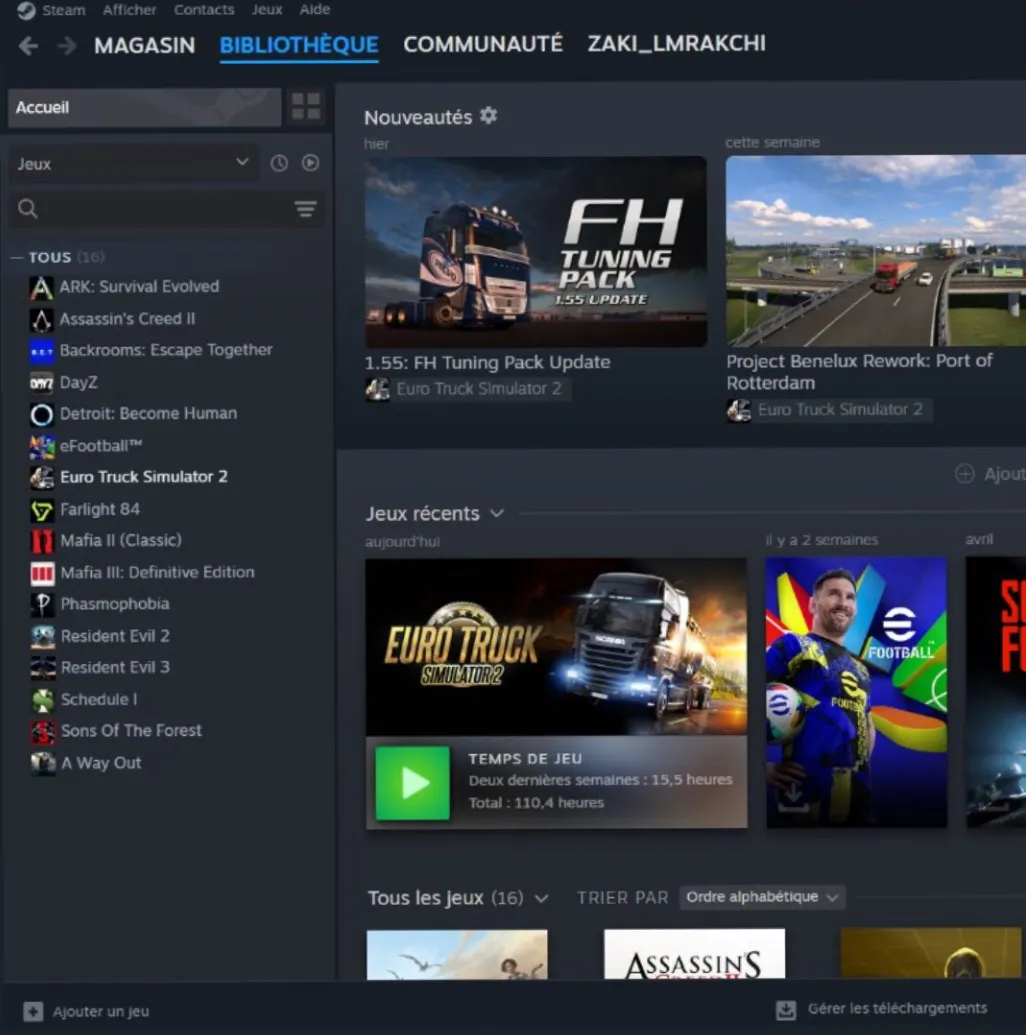Image resolution: width=1026 pixels, height=1035 pixels.
Task: Click the Assassin's Creed II game icon
Action: click(42, 319)
